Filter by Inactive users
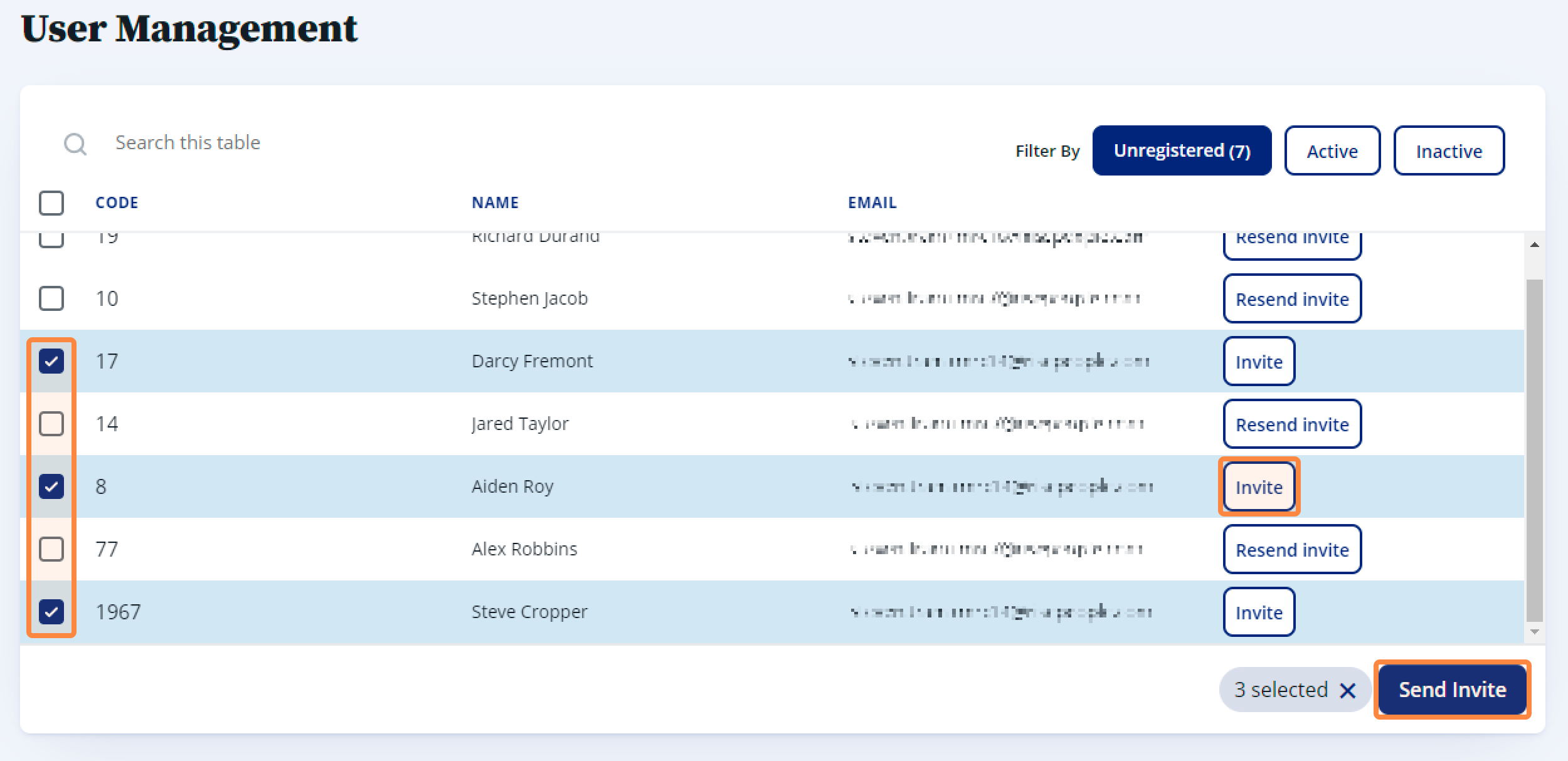This screenshot has height=761, width=1568. coord(1448,151)
